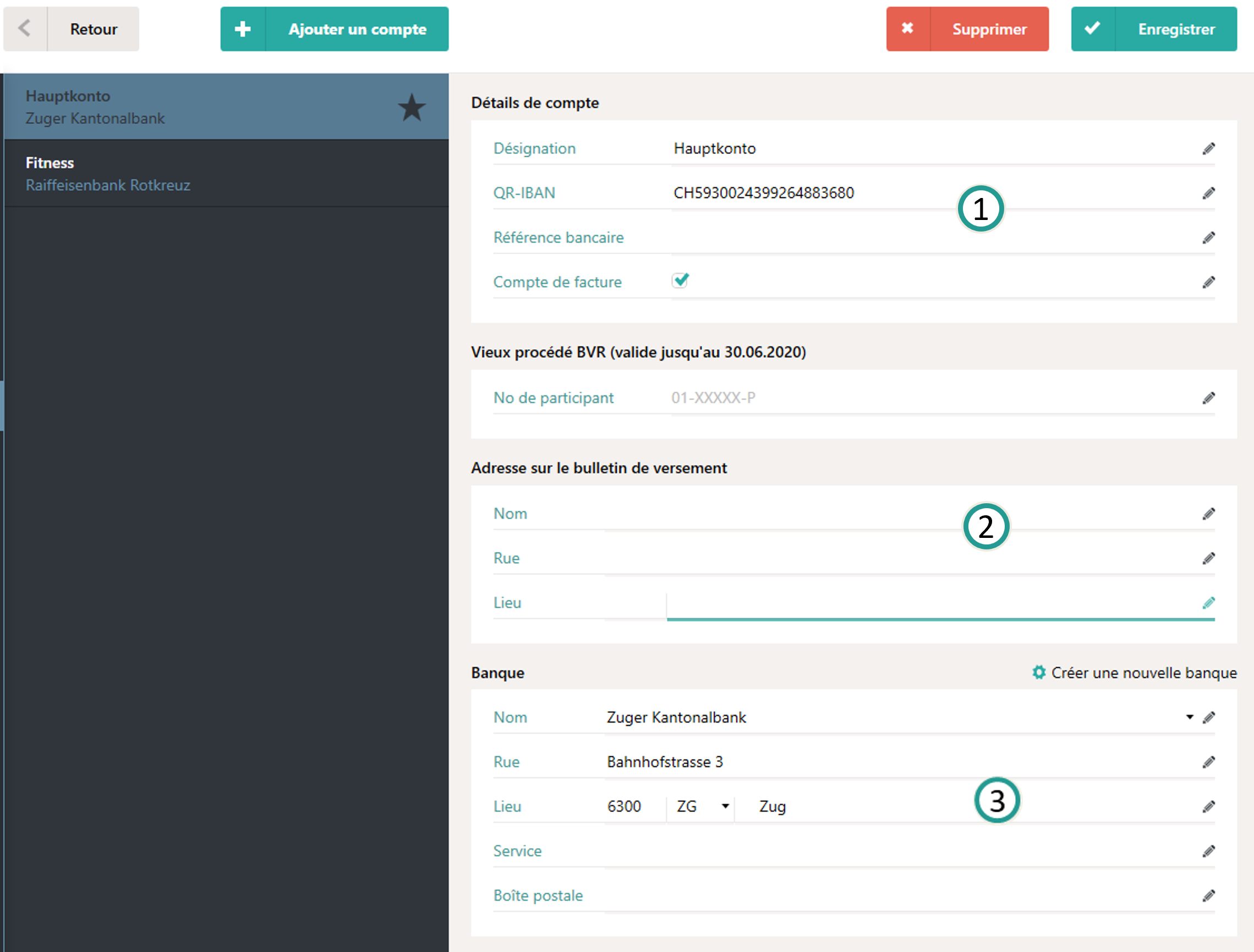Viewport: 1254px width, 952px height.
Task: Click pencil icon beside bank Rue field
Action: pos(1208,762)
